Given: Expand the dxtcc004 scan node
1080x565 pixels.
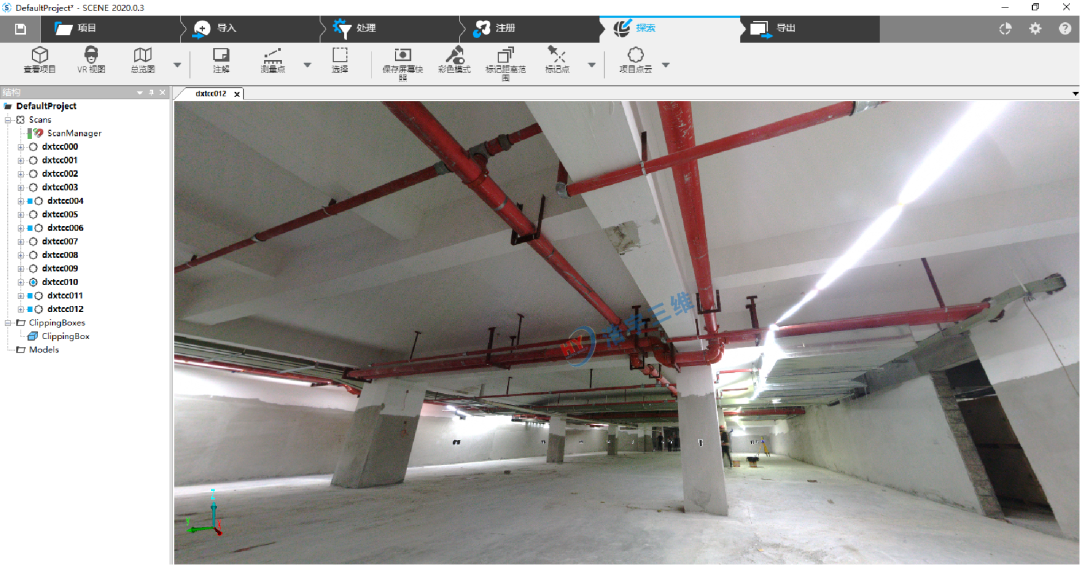Looking at the screenshot, I should (x=21, y=201).
